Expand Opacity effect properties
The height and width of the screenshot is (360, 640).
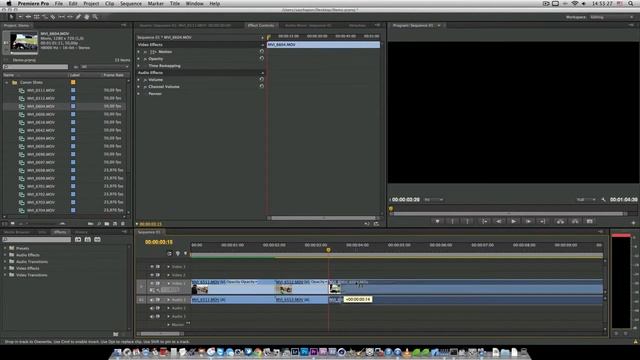click(x=139, y=59)
